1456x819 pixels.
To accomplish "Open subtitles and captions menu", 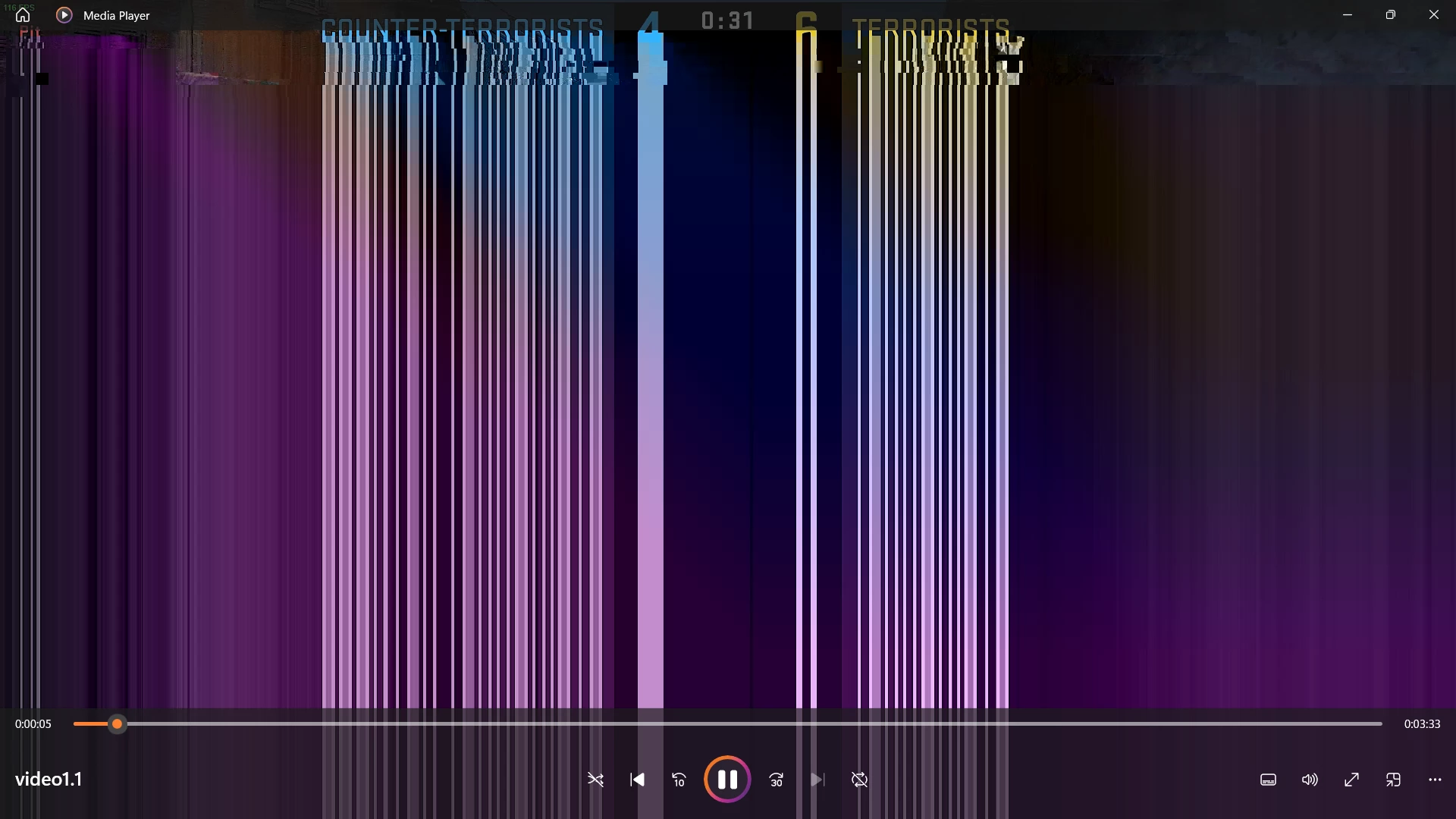I will point(1268,780).
